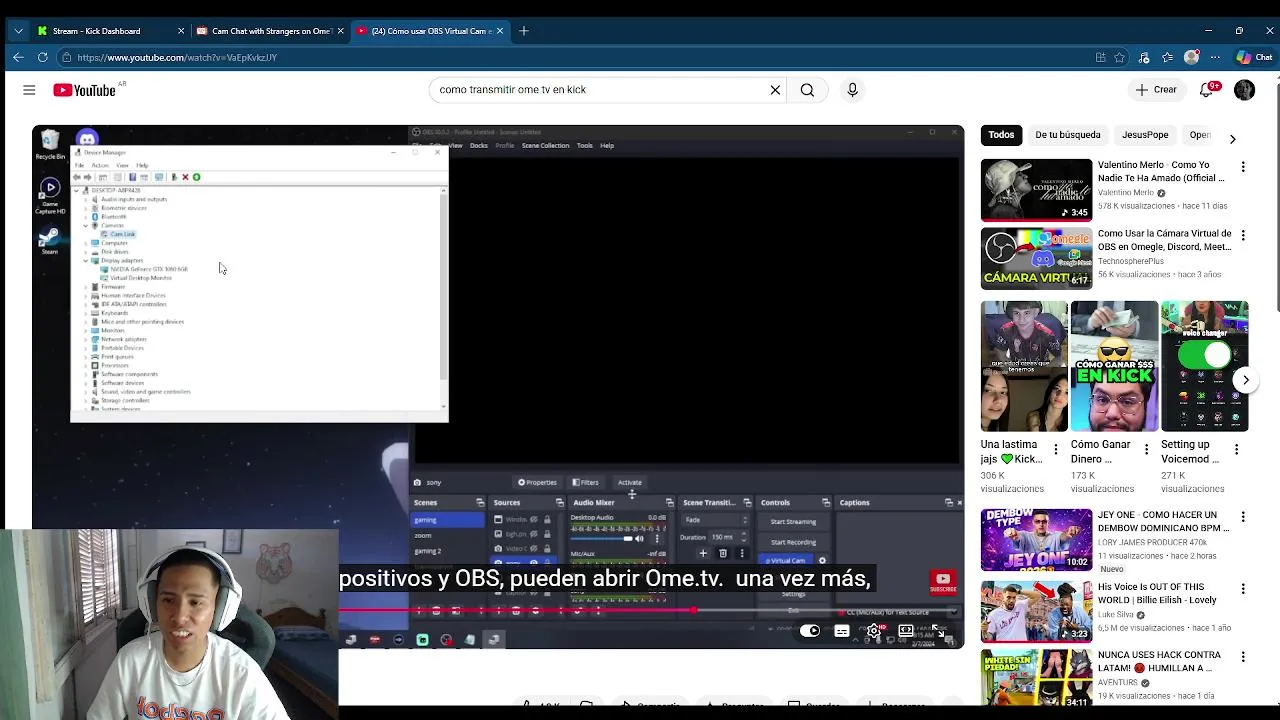Open options for Valentino Merlo video
This screenshot has height=720, width=1280.
[x=1243, y=167]
